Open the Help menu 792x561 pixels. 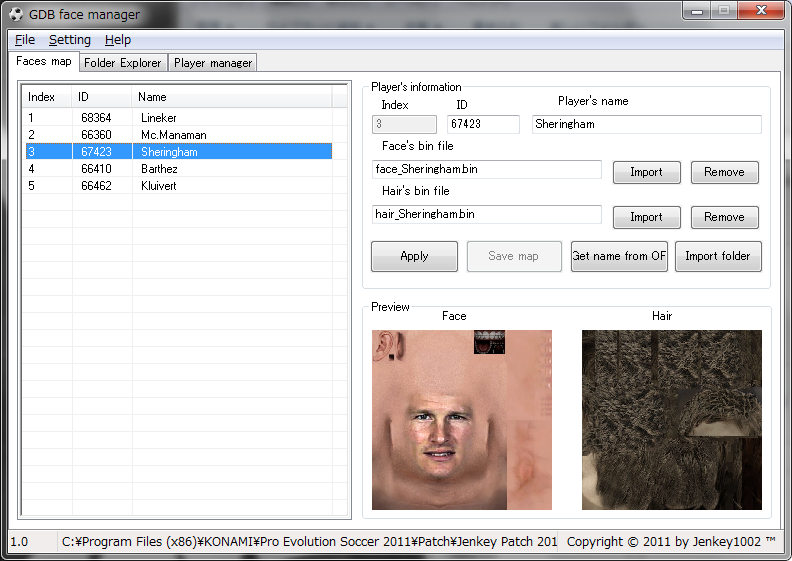tap(118, 40)
